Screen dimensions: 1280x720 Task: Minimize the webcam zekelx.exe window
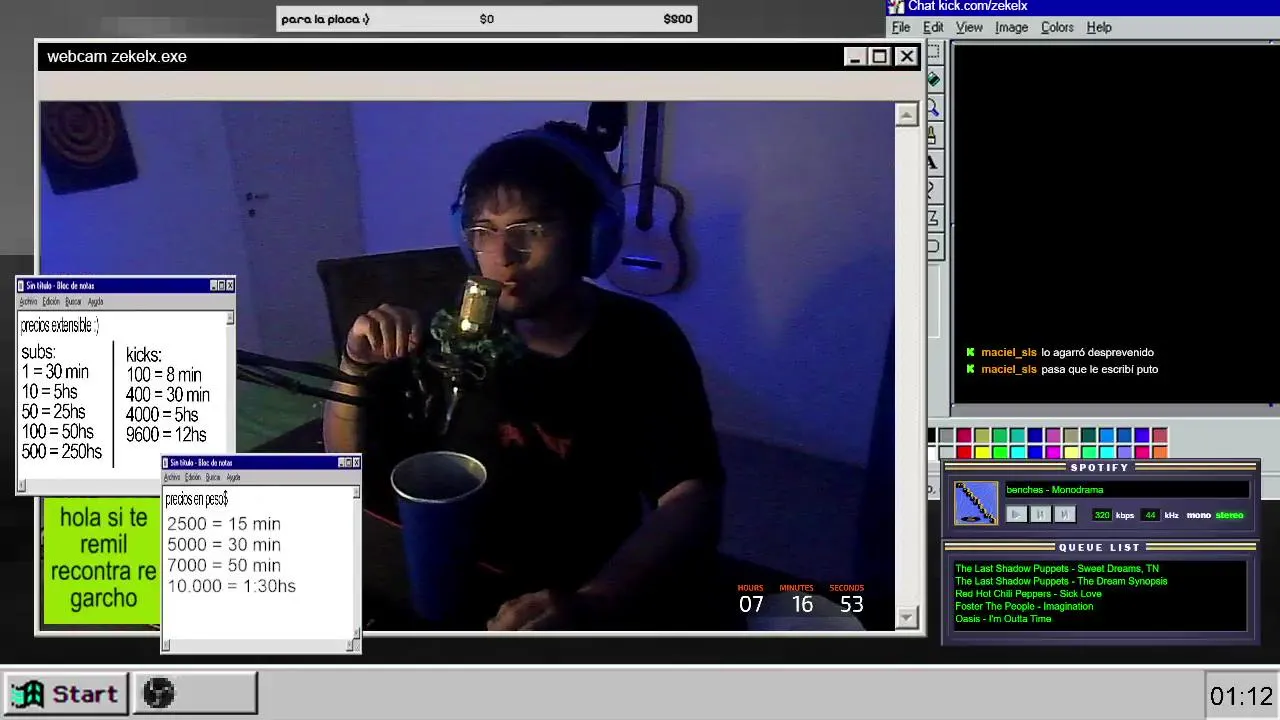854,57
